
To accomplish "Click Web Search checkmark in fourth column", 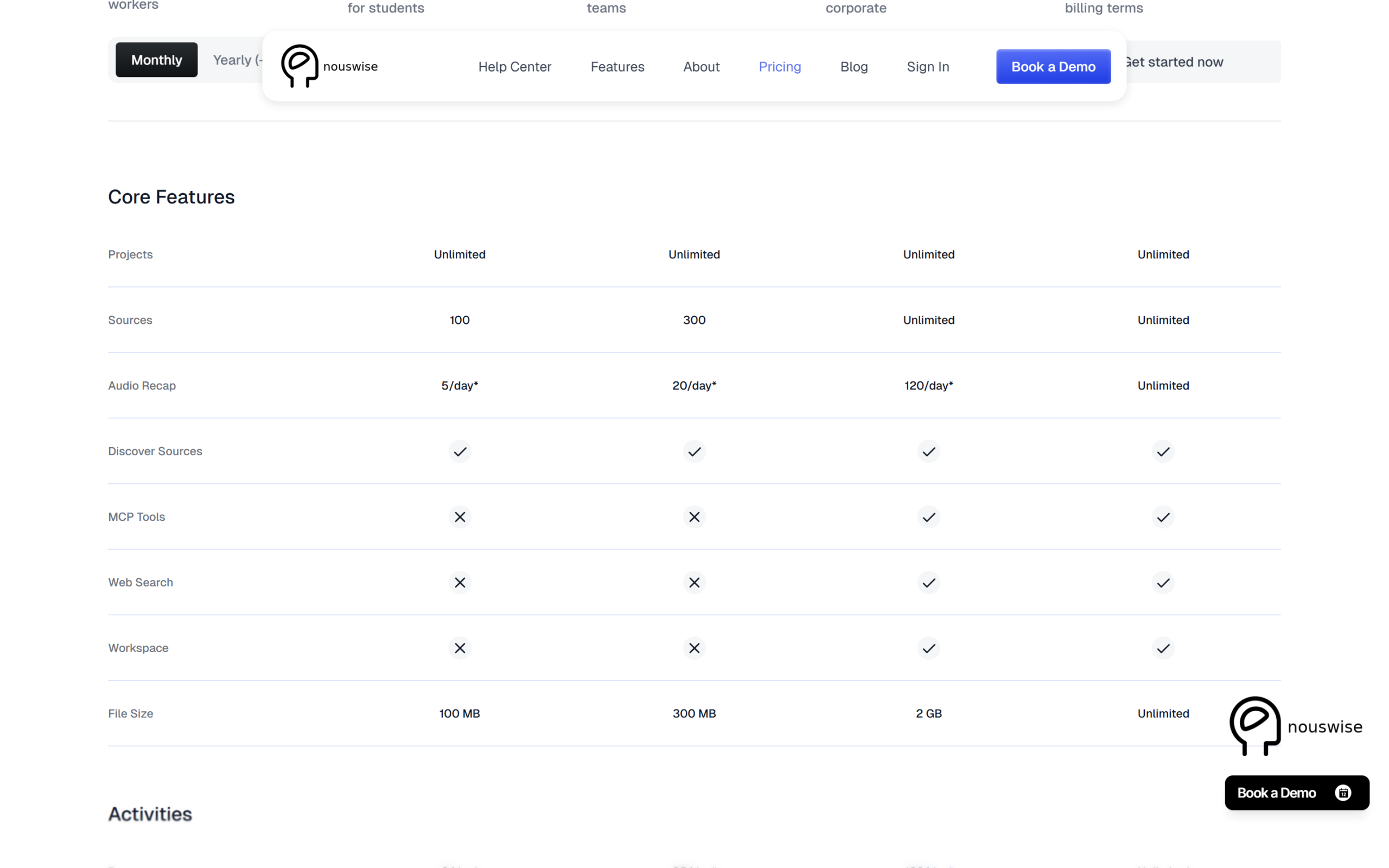I will pyautogui.click(x=1163, y=582).
